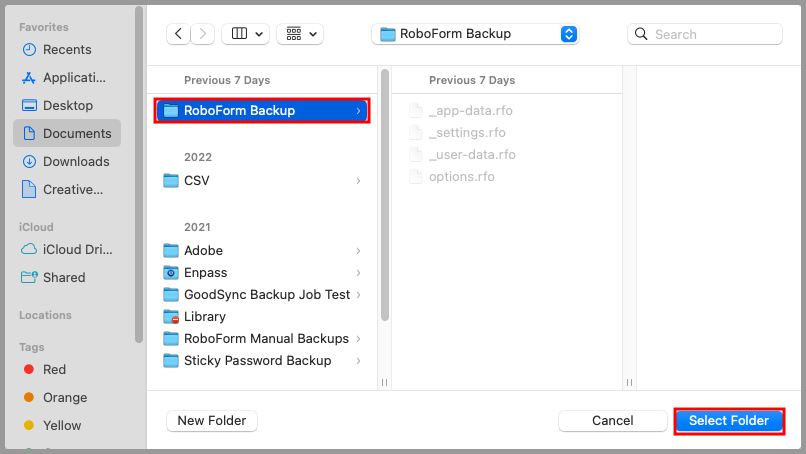
Task: Open Applications in the sidebar
Action: (x=67, y=78)
